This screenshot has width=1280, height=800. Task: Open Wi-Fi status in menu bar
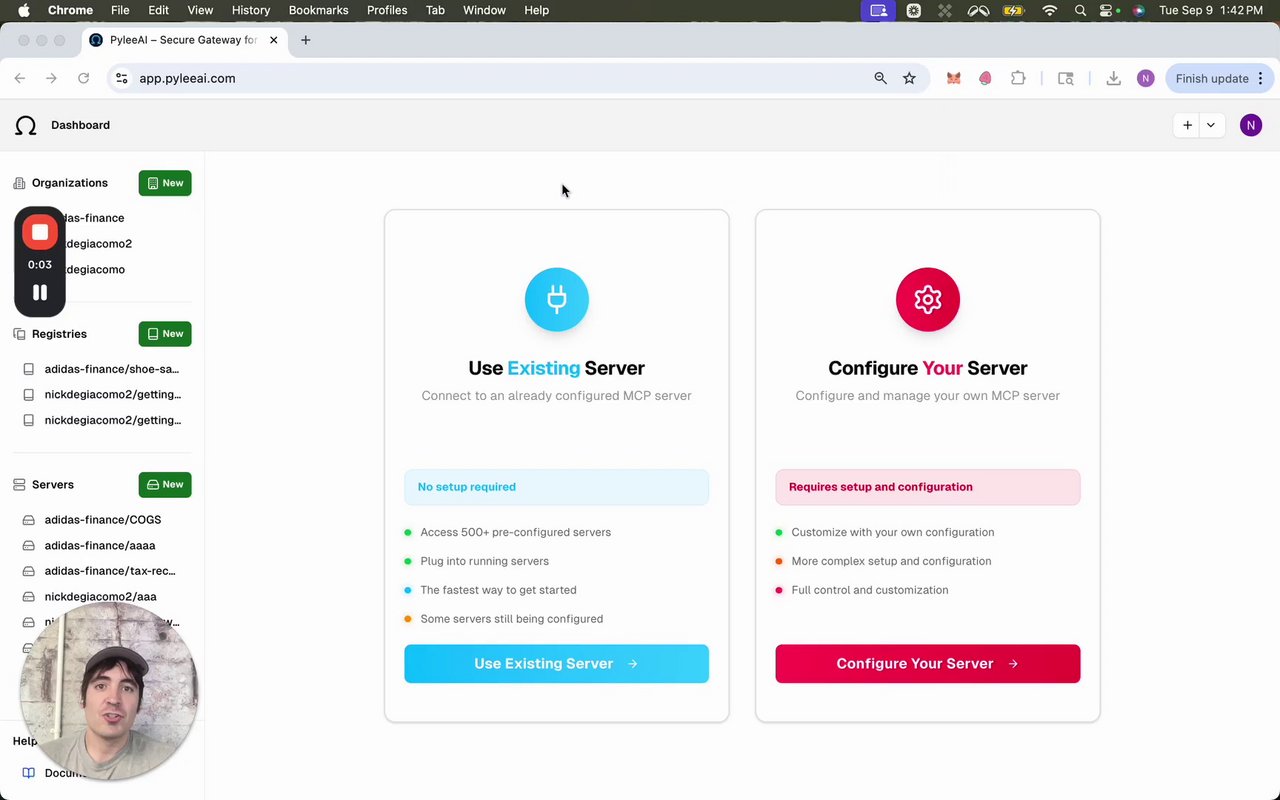point(1049,10)
